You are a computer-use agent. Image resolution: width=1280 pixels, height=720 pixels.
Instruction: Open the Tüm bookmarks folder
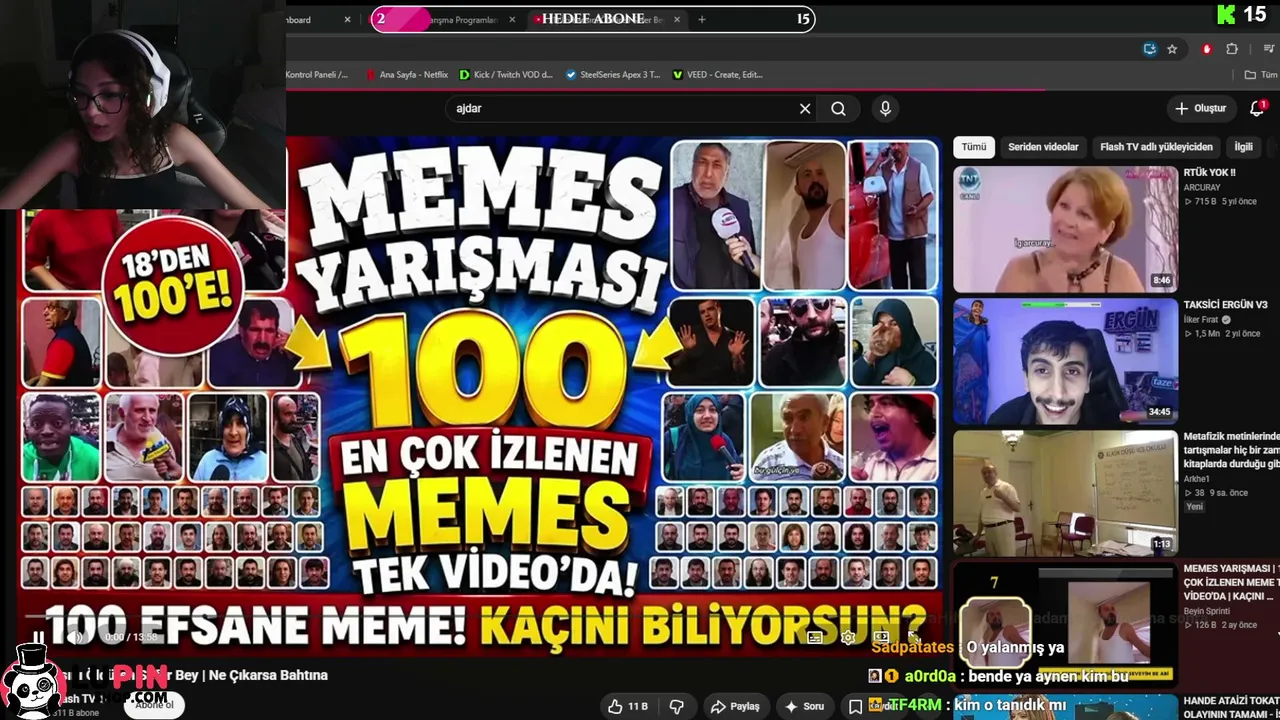(1261, 75)
